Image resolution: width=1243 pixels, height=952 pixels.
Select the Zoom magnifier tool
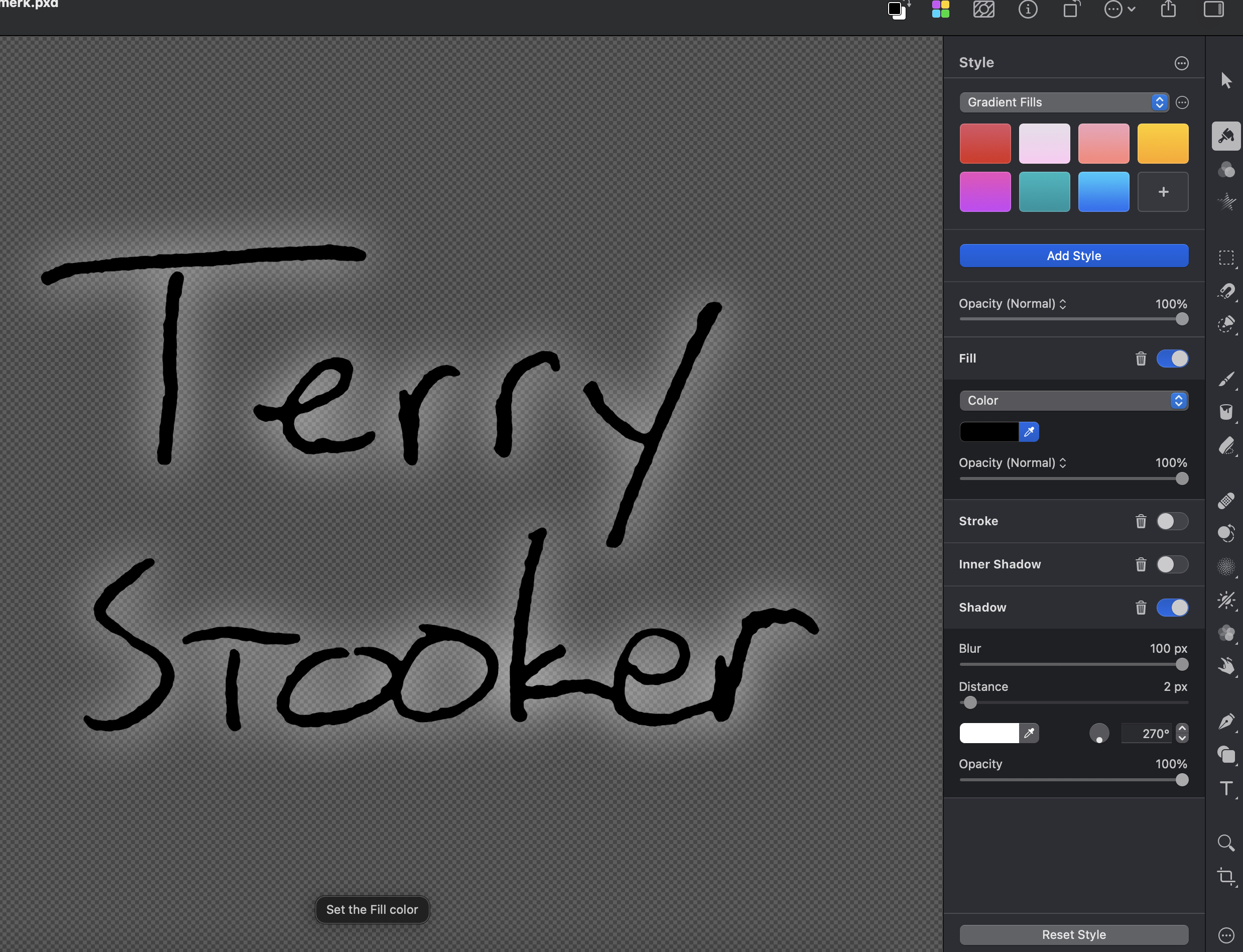tap(1225, 843)
